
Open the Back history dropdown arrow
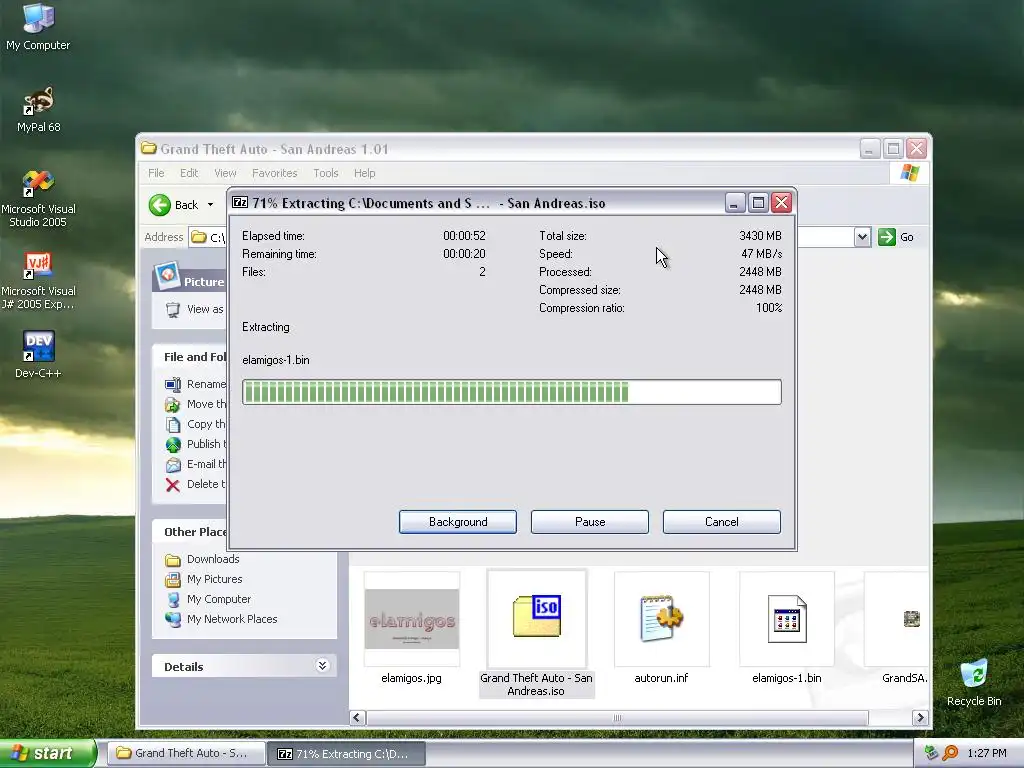click(x=210, y=205)
